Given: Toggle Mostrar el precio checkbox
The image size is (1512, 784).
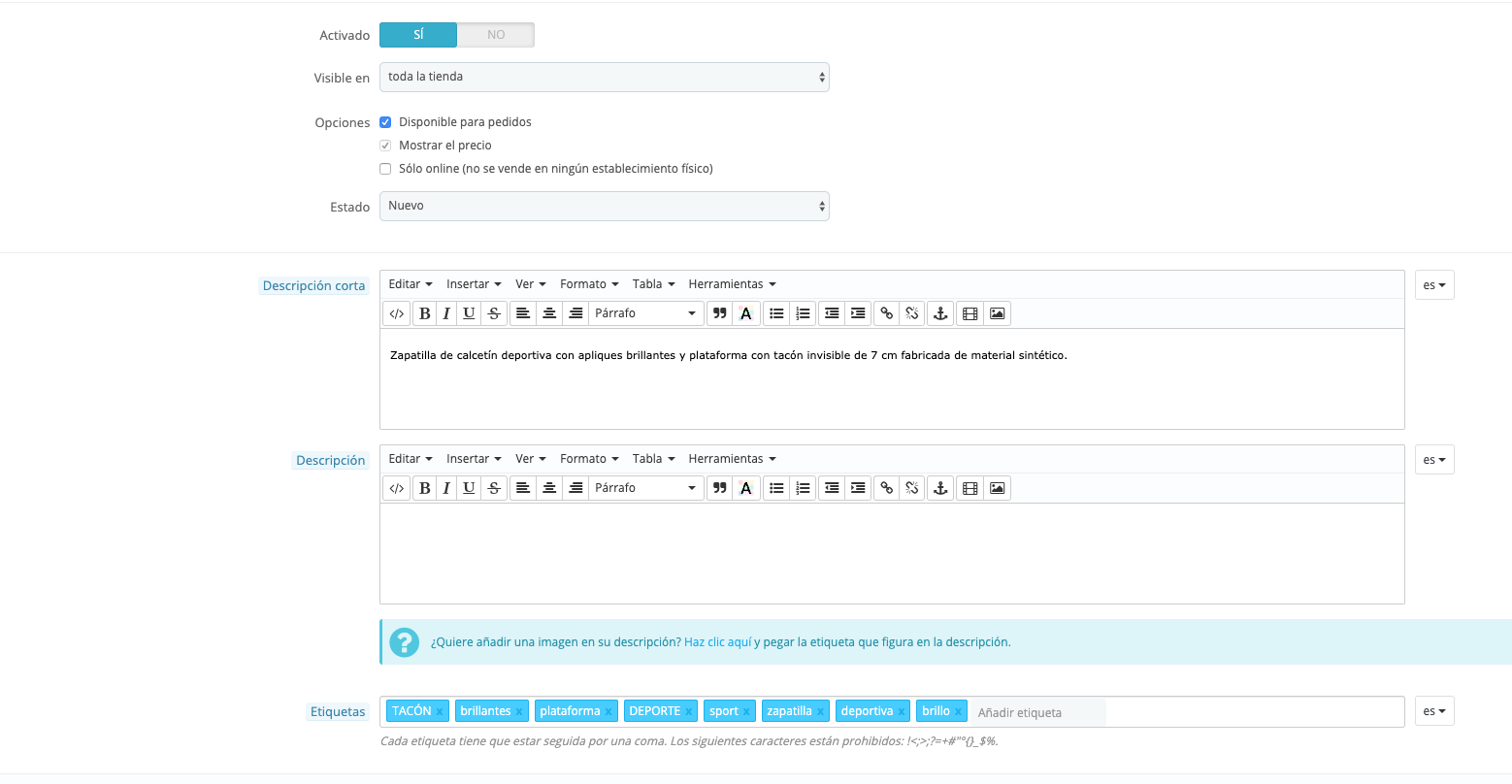Looking at the screenshot, I should [x=385, y=146].
